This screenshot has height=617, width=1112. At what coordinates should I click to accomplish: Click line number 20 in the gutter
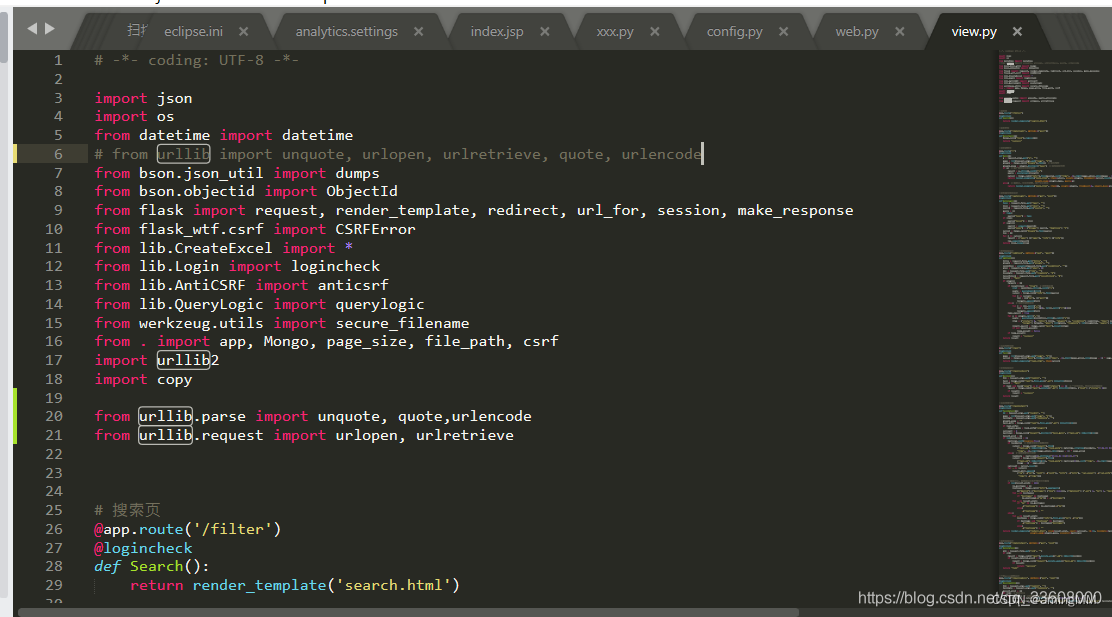pos(54,416)
